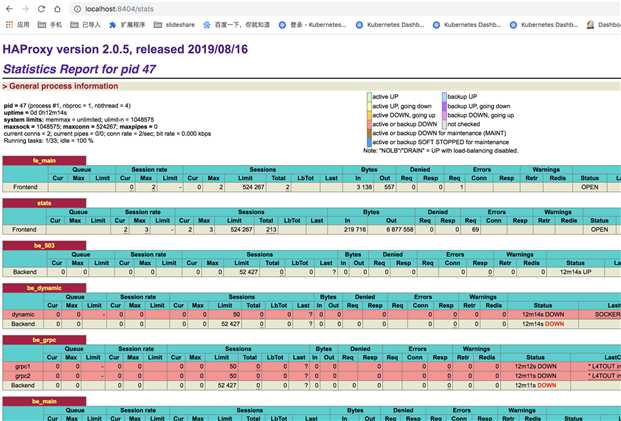Click the Warnings header in be_503 table
Screen dimensions: 621x421
pos(520,254)
